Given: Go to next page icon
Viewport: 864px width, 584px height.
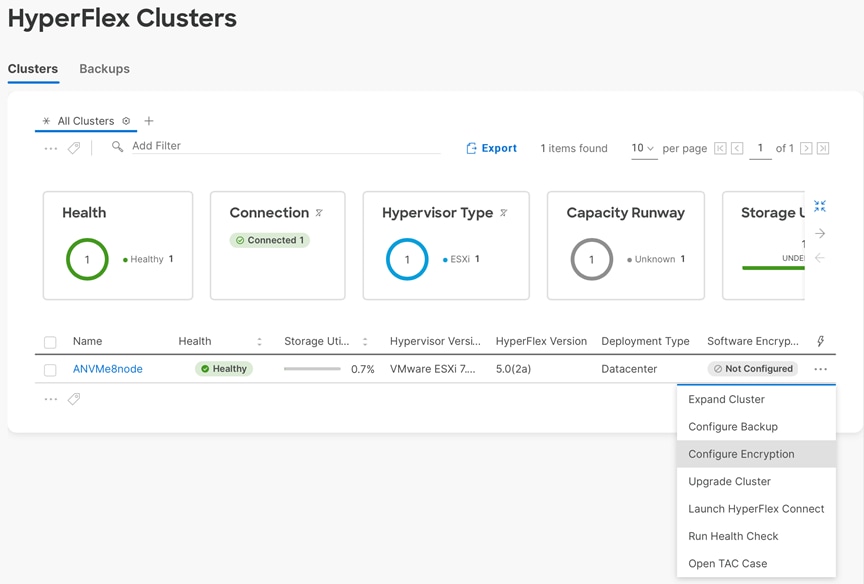Looking at the screenshot, I should [806, 148].
